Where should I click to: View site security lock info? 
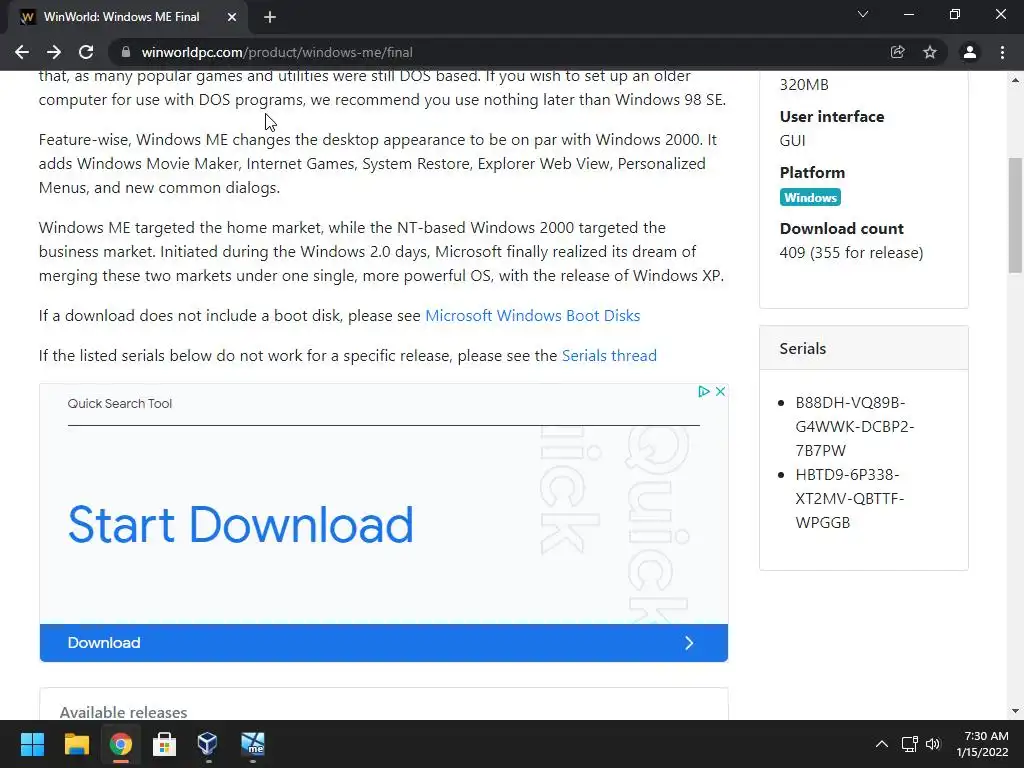pyautogui.click(x=126, y=52)
